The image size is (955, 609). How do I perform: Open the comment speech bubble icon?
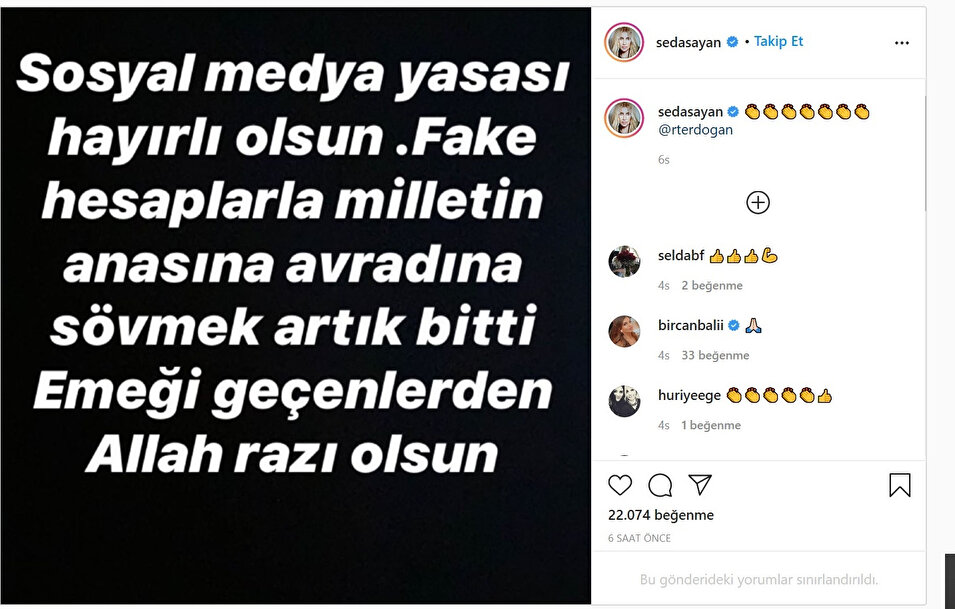pos(660,485)
